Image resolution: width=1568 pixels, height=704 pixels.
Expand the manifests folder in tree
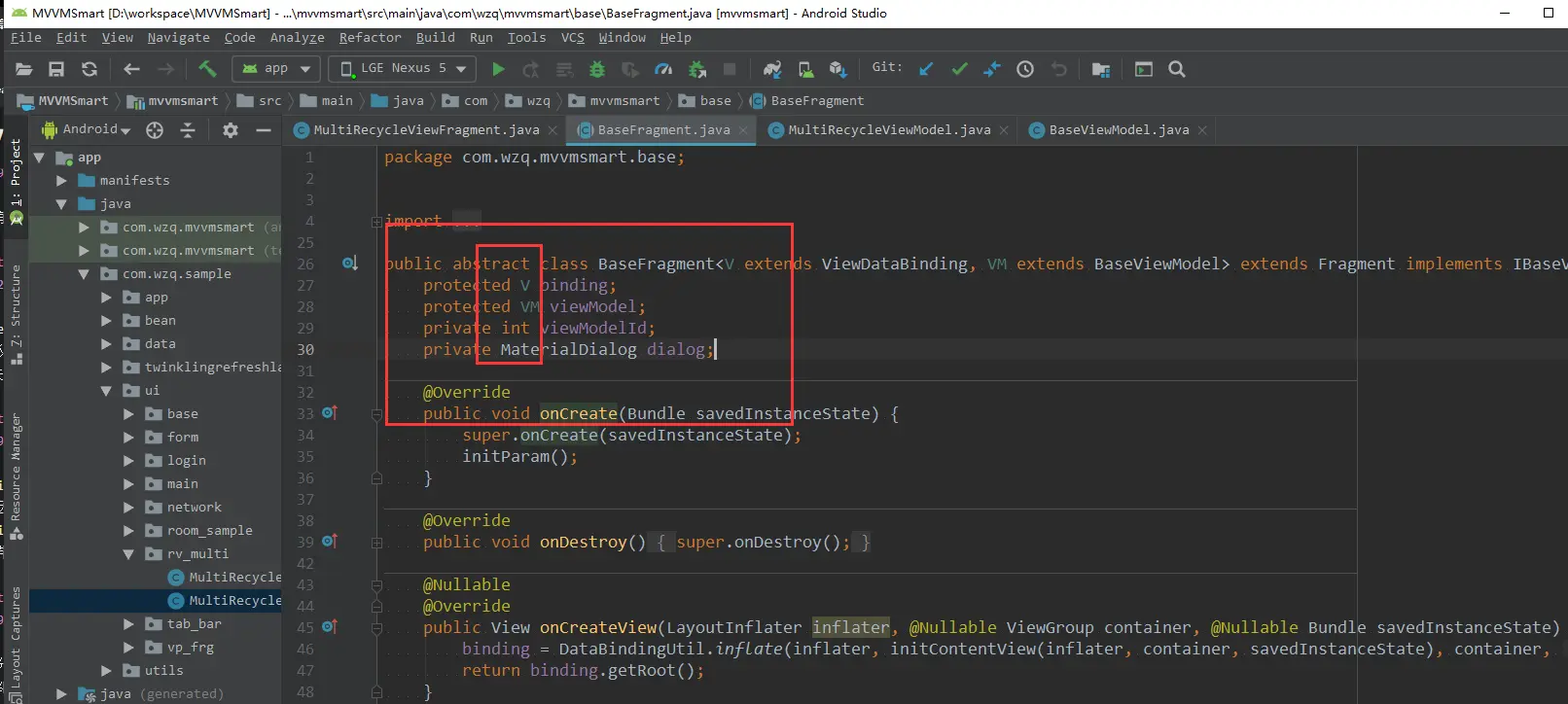click(x=62, y=181)
